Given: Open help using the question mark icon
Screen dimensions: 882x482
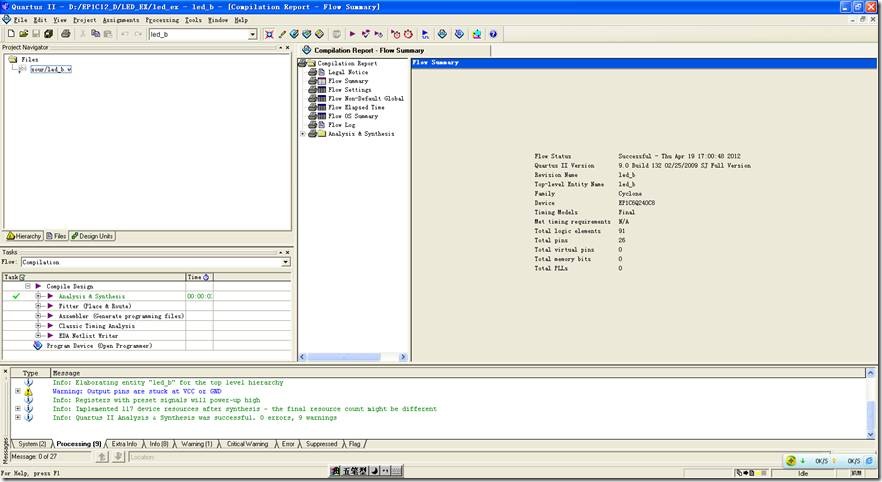Looking at the screenshot, I should coord(493,34).
